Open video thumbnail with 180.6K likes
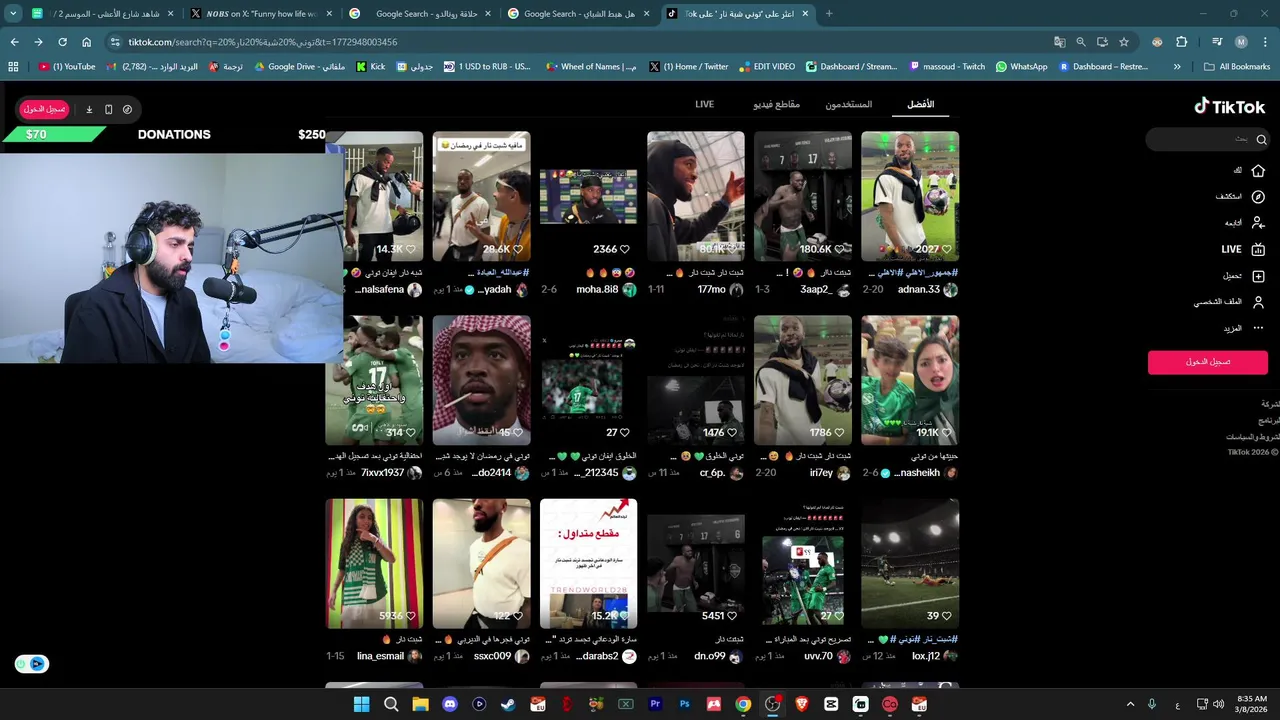 pyautogui.click(x=803, y=196)
